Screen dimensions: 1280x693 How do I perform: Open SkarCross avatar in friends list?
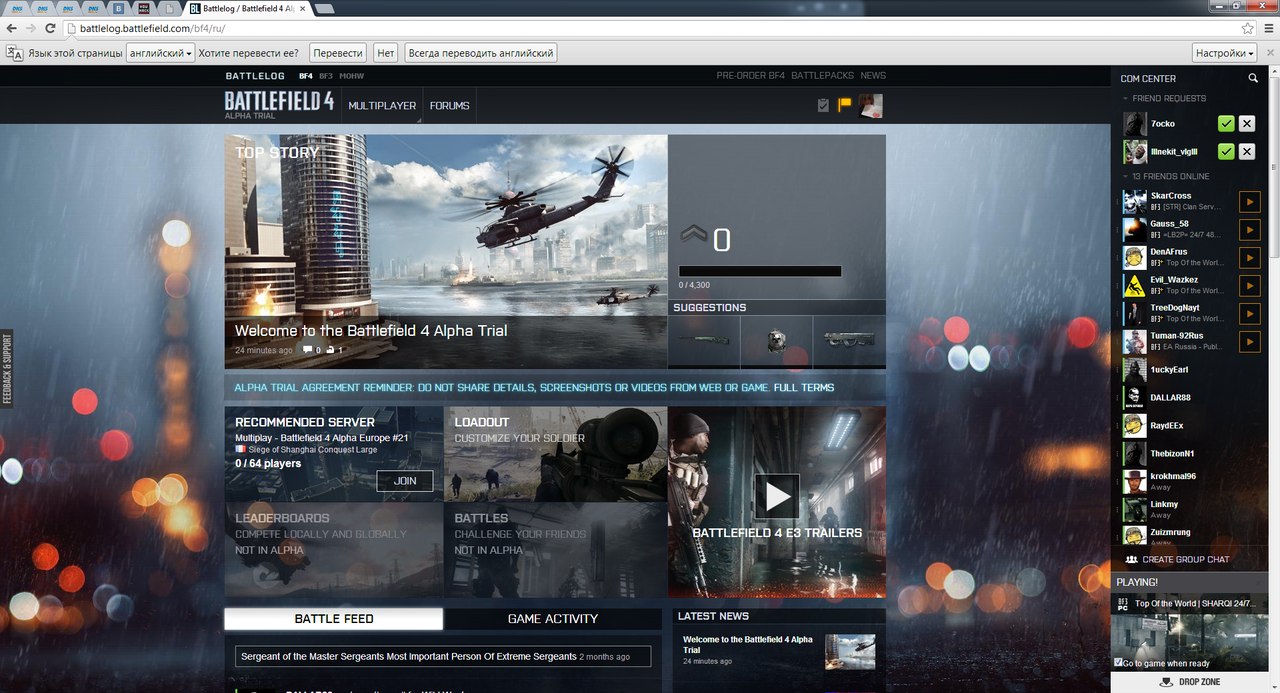(1134, 202)
